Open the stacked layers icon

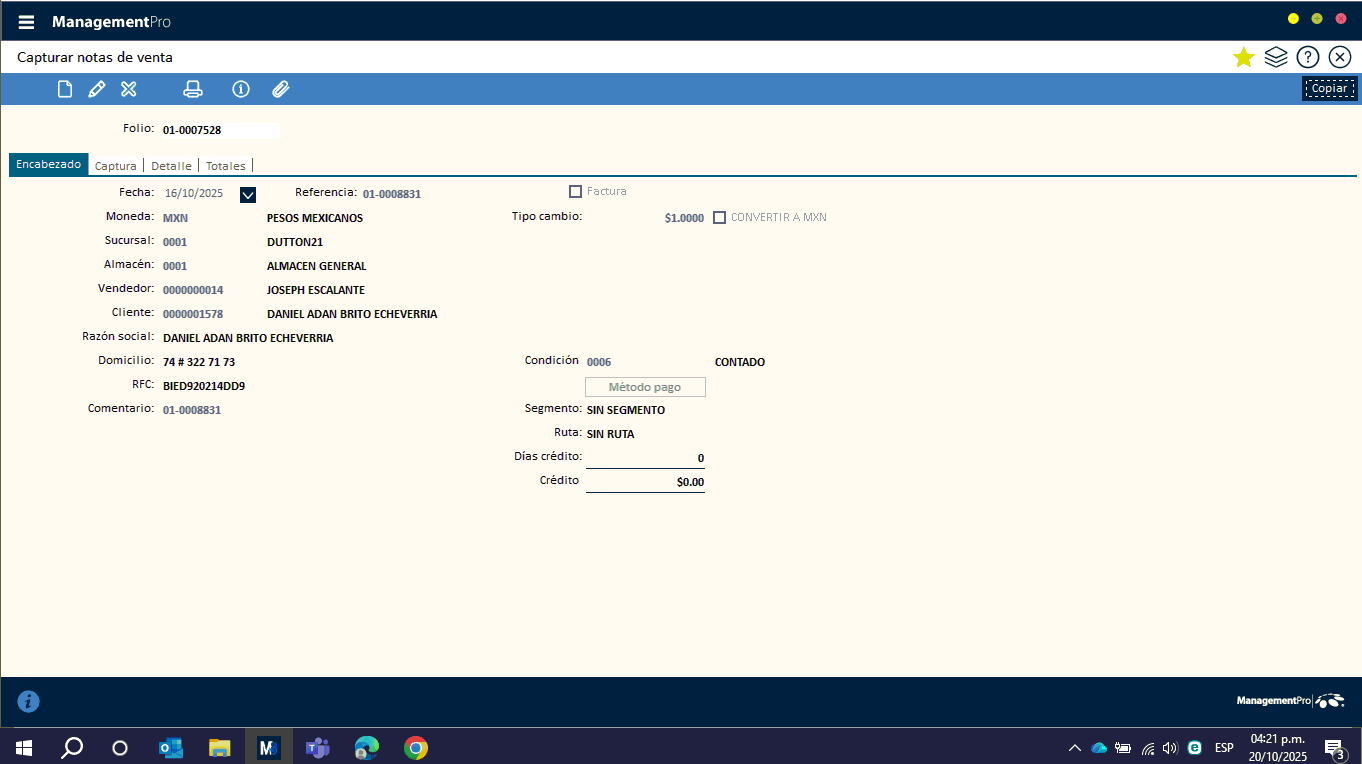coord(1275,57)
